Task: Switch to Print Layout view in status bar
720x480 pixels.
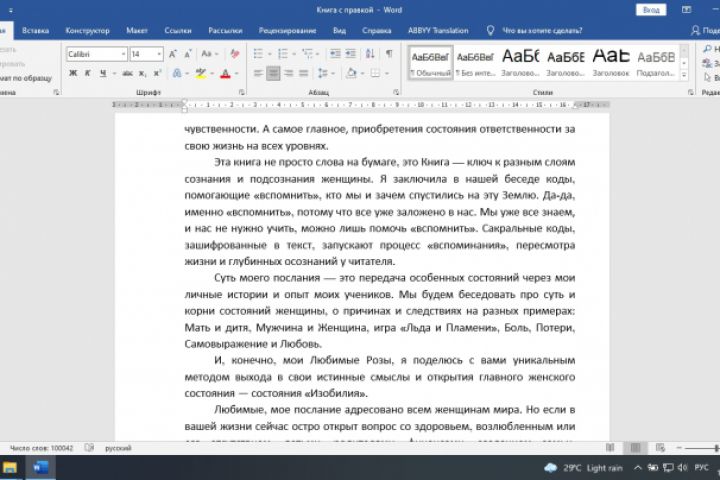Action: (636, 447)
